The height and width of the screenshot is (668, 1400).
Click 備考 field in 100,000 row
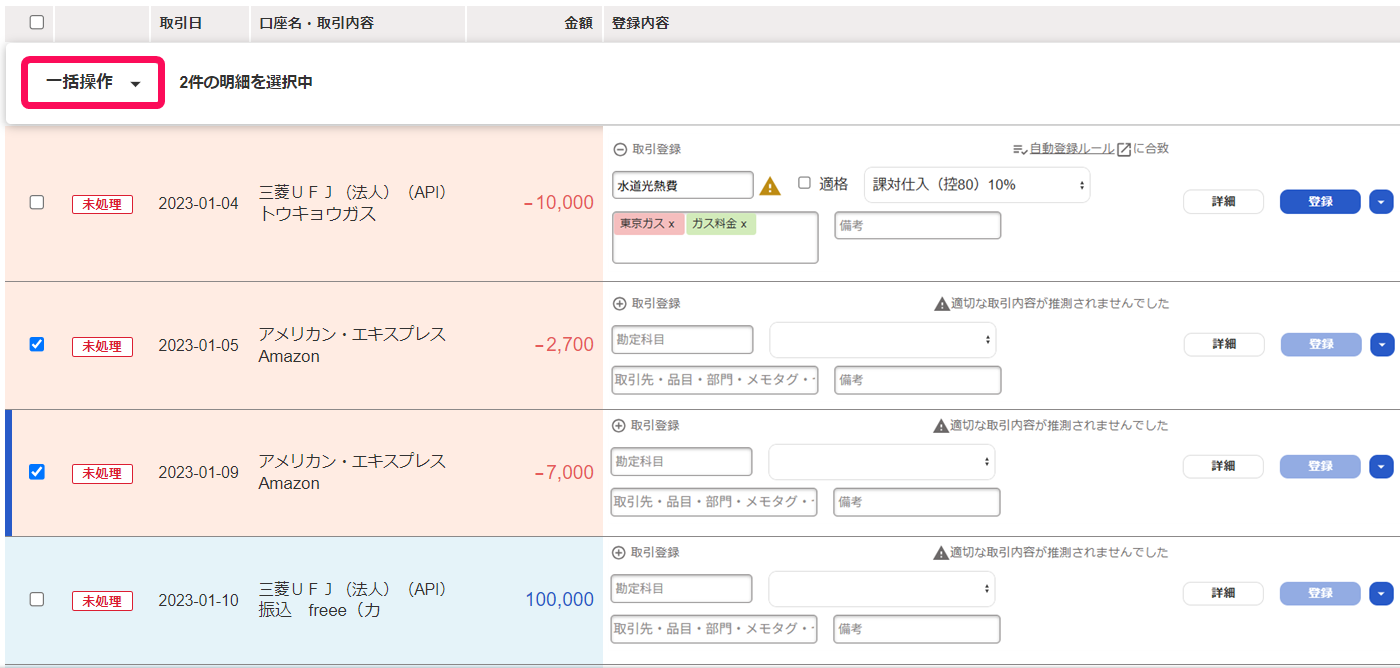[917, 629]
